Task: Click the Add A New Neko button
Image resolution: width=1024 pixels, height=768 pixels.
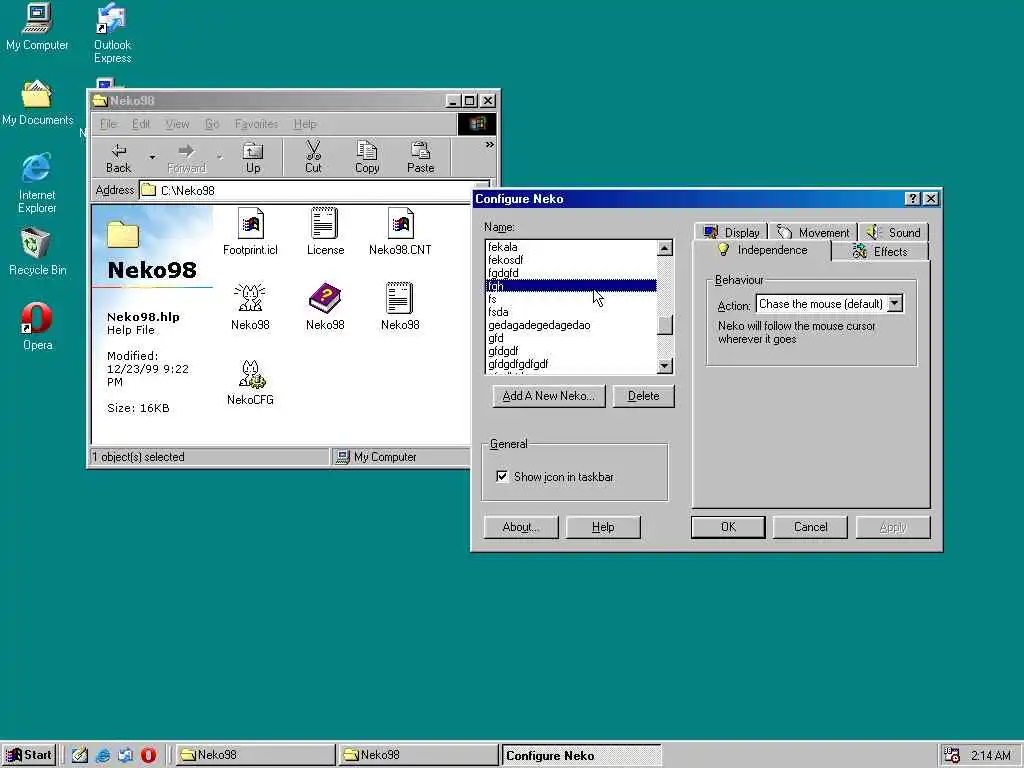Action: (x=549, y=396)
